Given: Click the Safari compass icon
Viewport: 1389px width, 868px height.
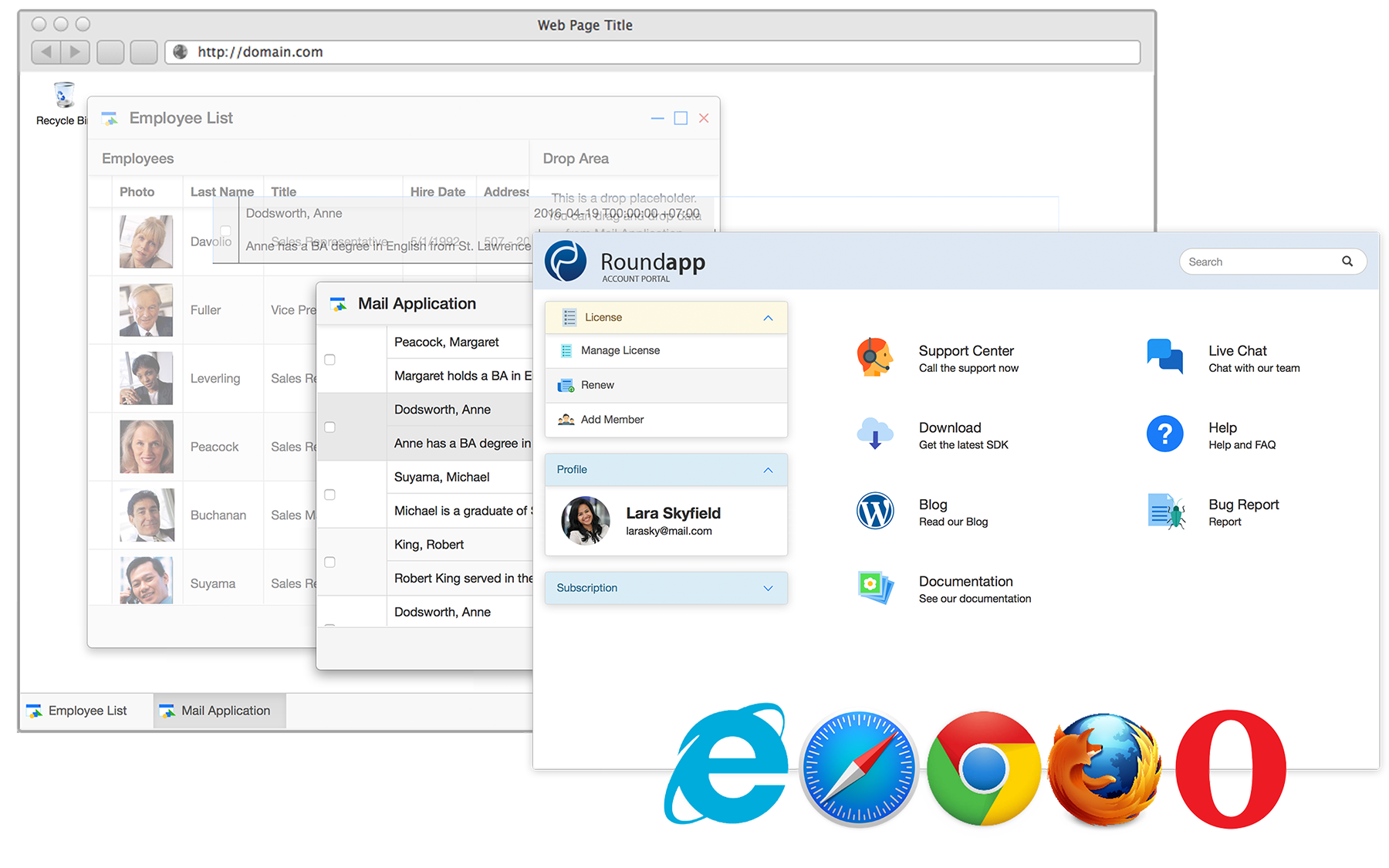Looking at the screenshot, I should 859,768.
